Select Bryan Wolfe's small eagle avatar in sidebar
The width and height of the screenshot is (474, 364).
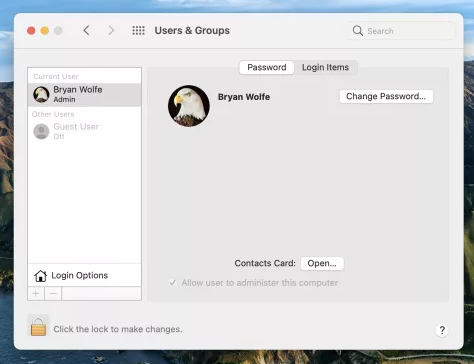tap(41, 94)
